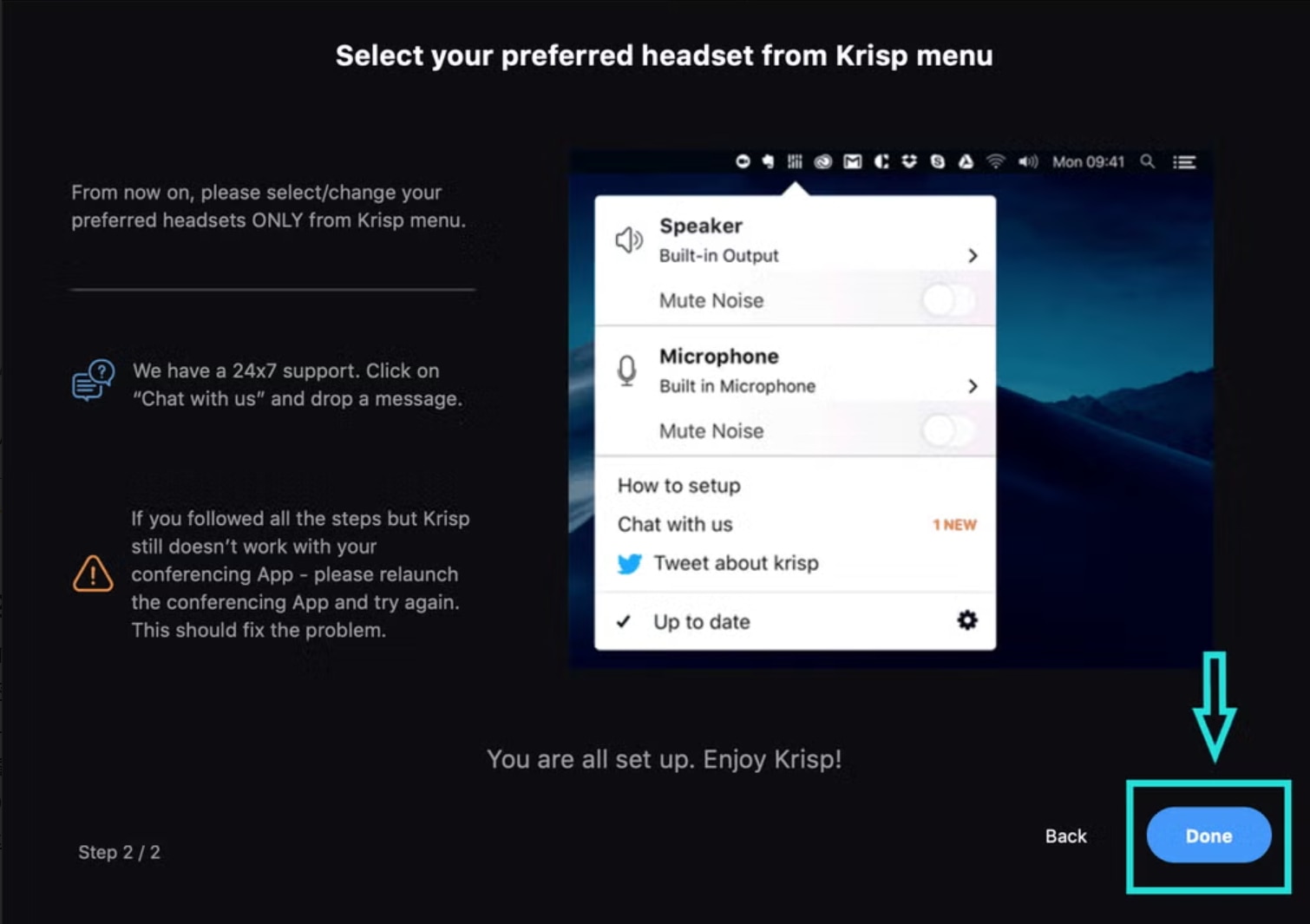The image size is (1310, 924).
Task: Click the Google Drive menu bar icon
Action: coord(966,161)
